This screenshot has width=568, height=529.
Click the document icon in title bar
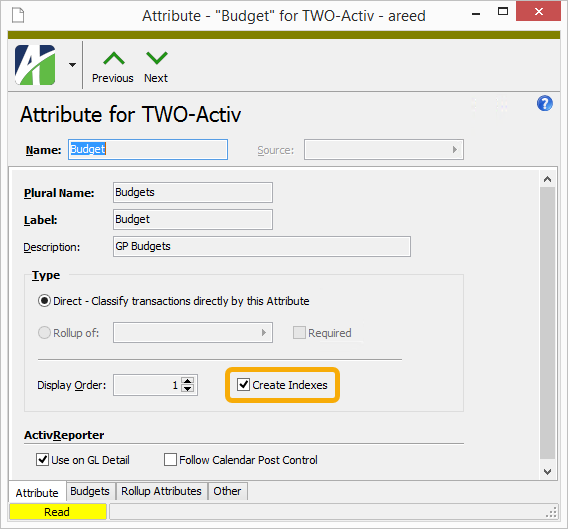tap(18, 16)
